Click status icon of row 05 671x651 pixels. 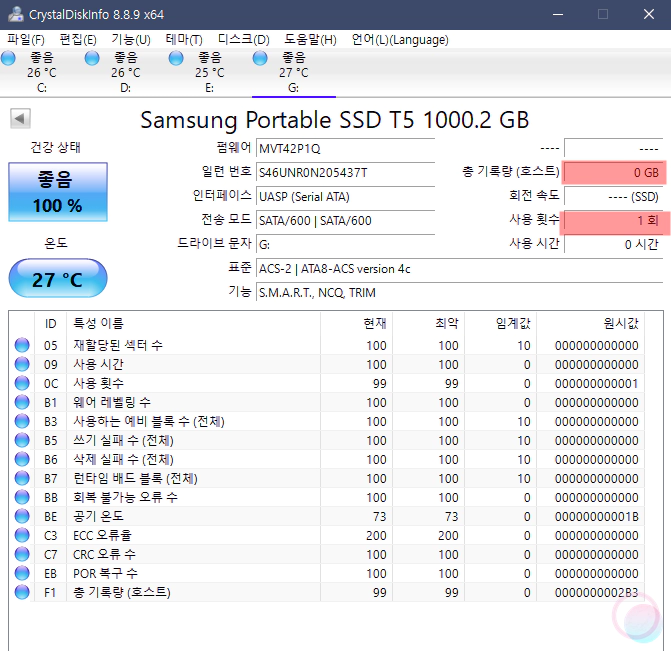point(22,345)
